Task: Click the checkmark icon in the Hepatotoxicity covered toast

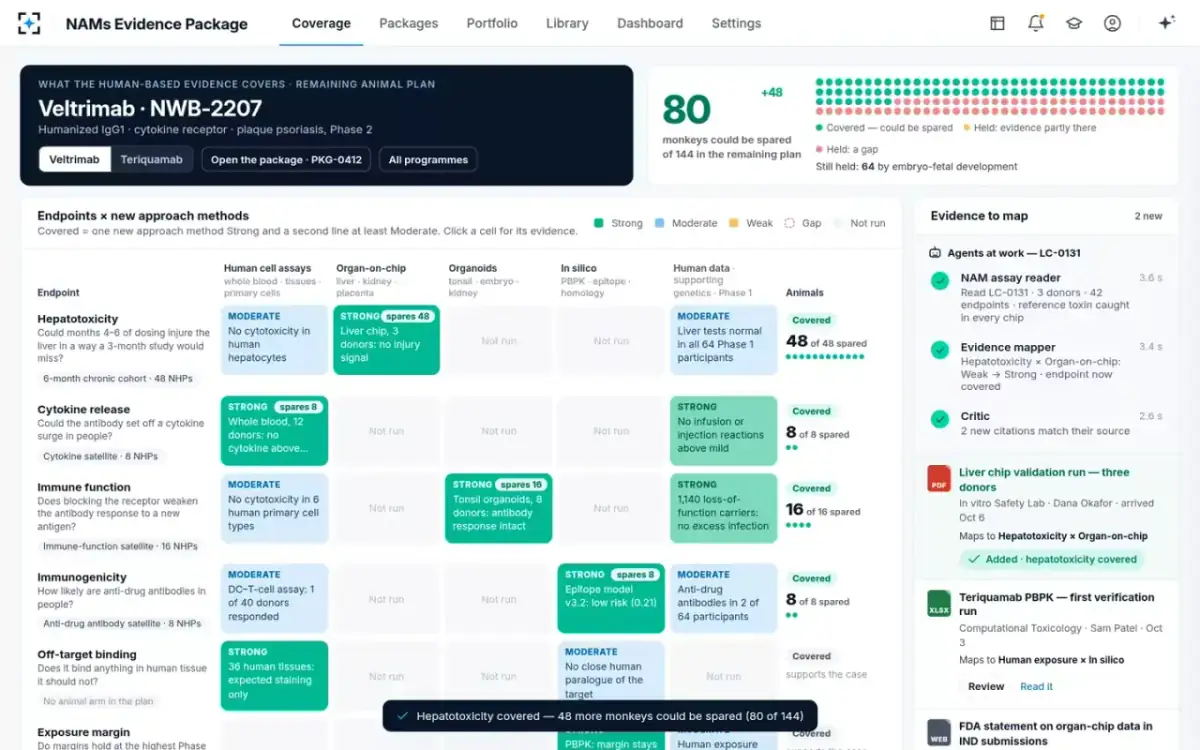Action: (x=402, y=716)
